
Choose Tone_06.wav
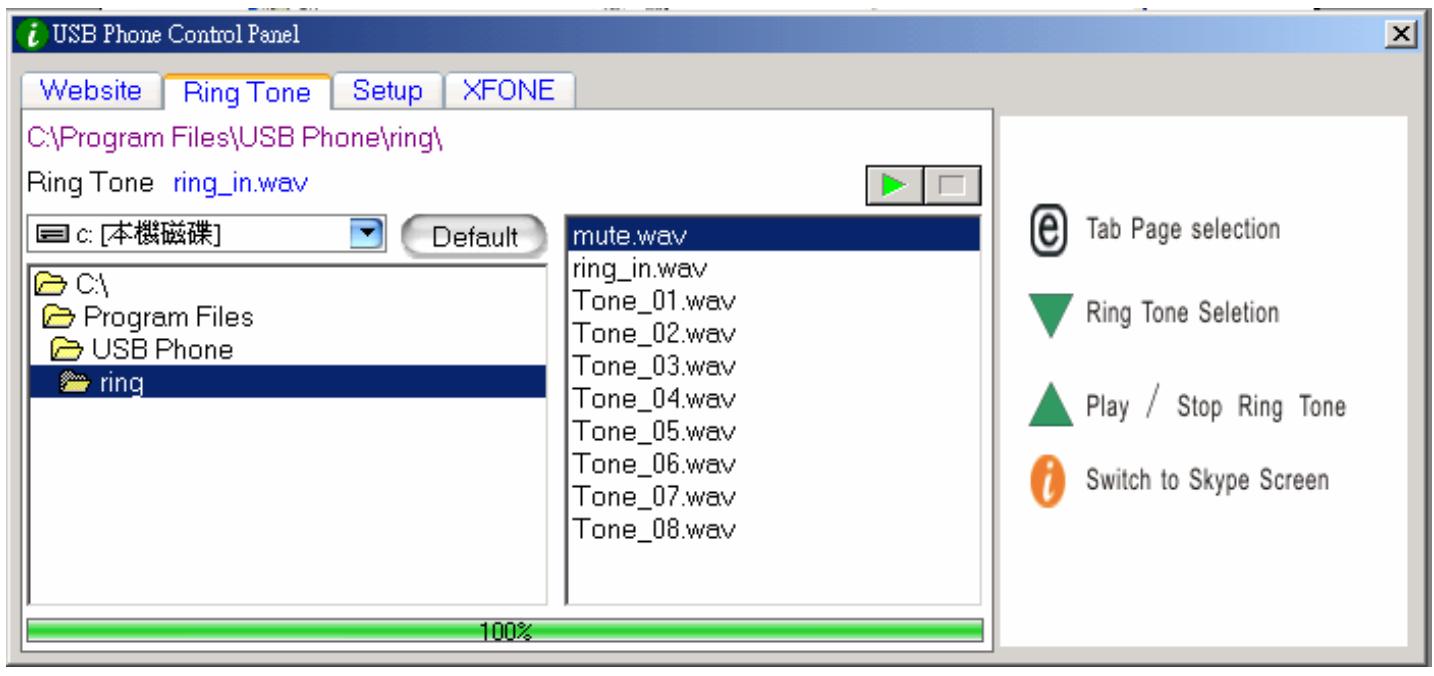point(772,463)
